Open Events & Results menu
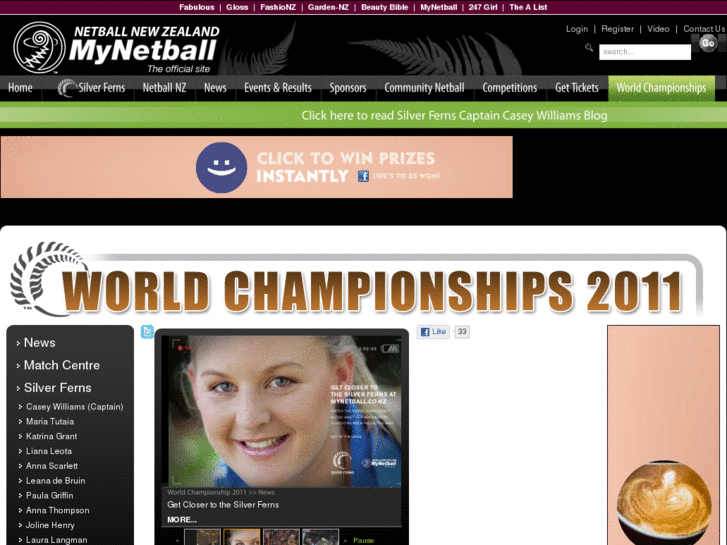The width and height of the screenshot is (727, 545). click(x=278, y=88)
